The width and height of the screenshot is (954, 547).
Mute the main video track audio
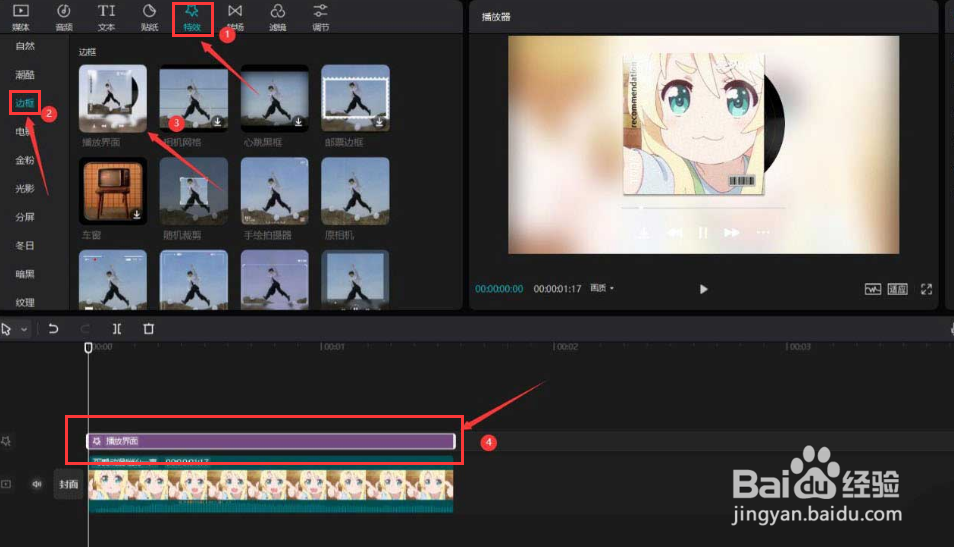(37, 484)
